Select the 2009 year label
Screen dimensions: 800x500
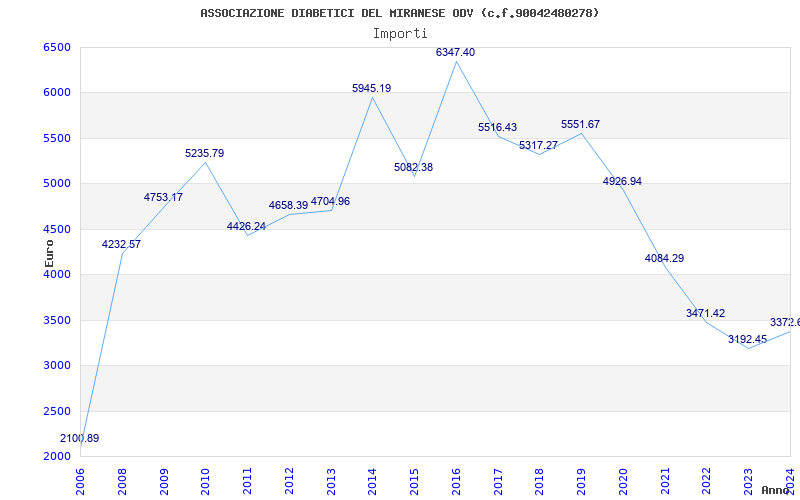pos(164,482)
